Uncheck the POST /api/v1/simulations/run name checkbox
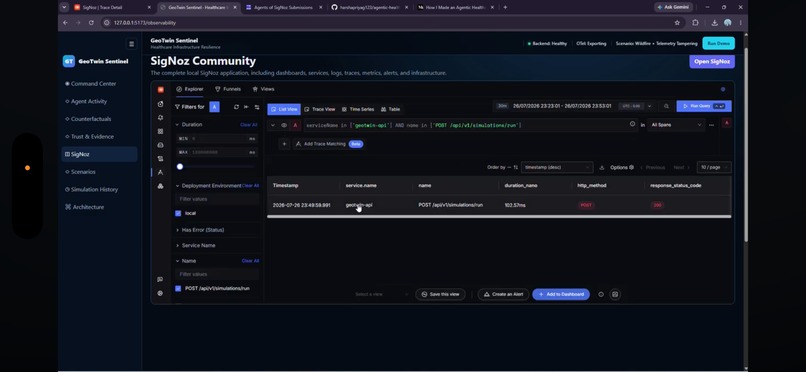 178,289
